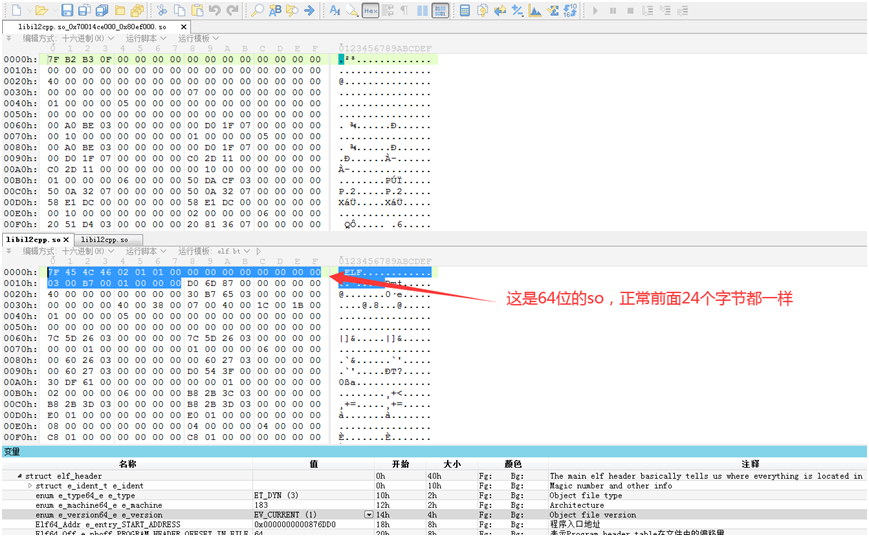Click 7F byte at upper pane offset 0000h
This screenshot has height=537, width=869.
[x=53, y=59]
